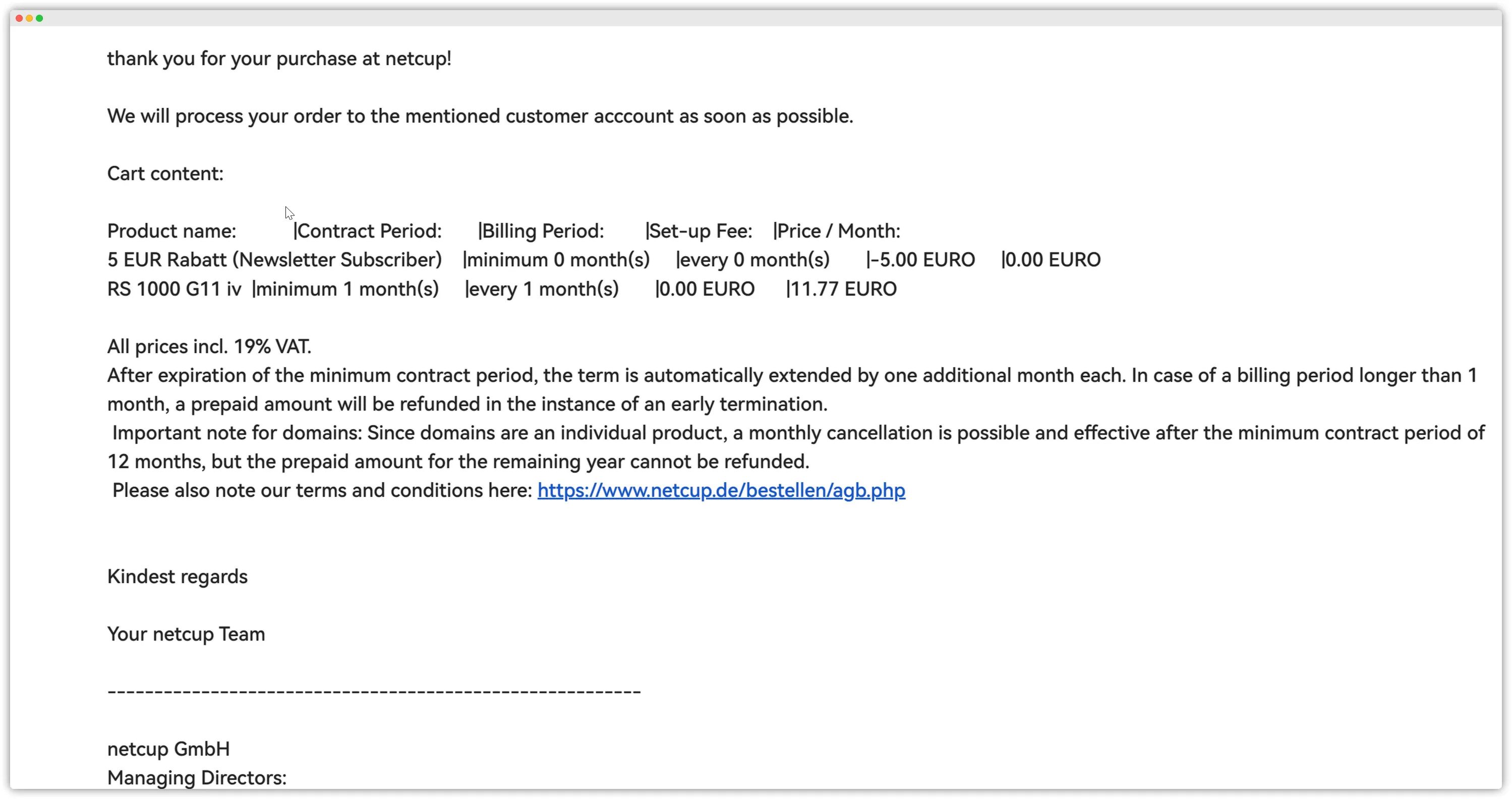The width and height of the screenshot is (1512, 799).
Task: Click the 'Kindest regards' closing text
Action: pyautogui.click(x=177, y=577)
